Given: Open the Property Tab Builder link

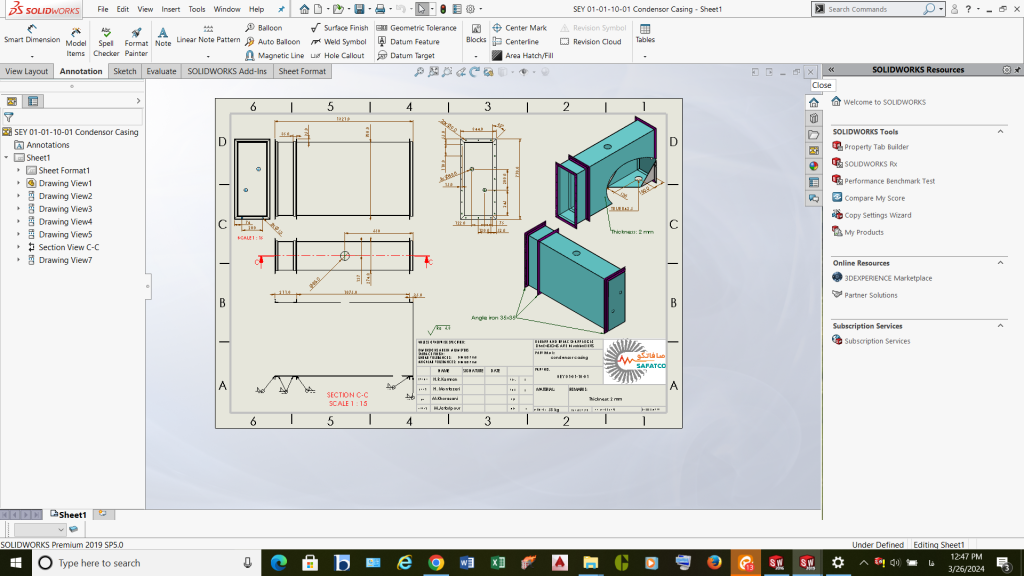Looking at the screenshot, I should [x=876, y=147].
